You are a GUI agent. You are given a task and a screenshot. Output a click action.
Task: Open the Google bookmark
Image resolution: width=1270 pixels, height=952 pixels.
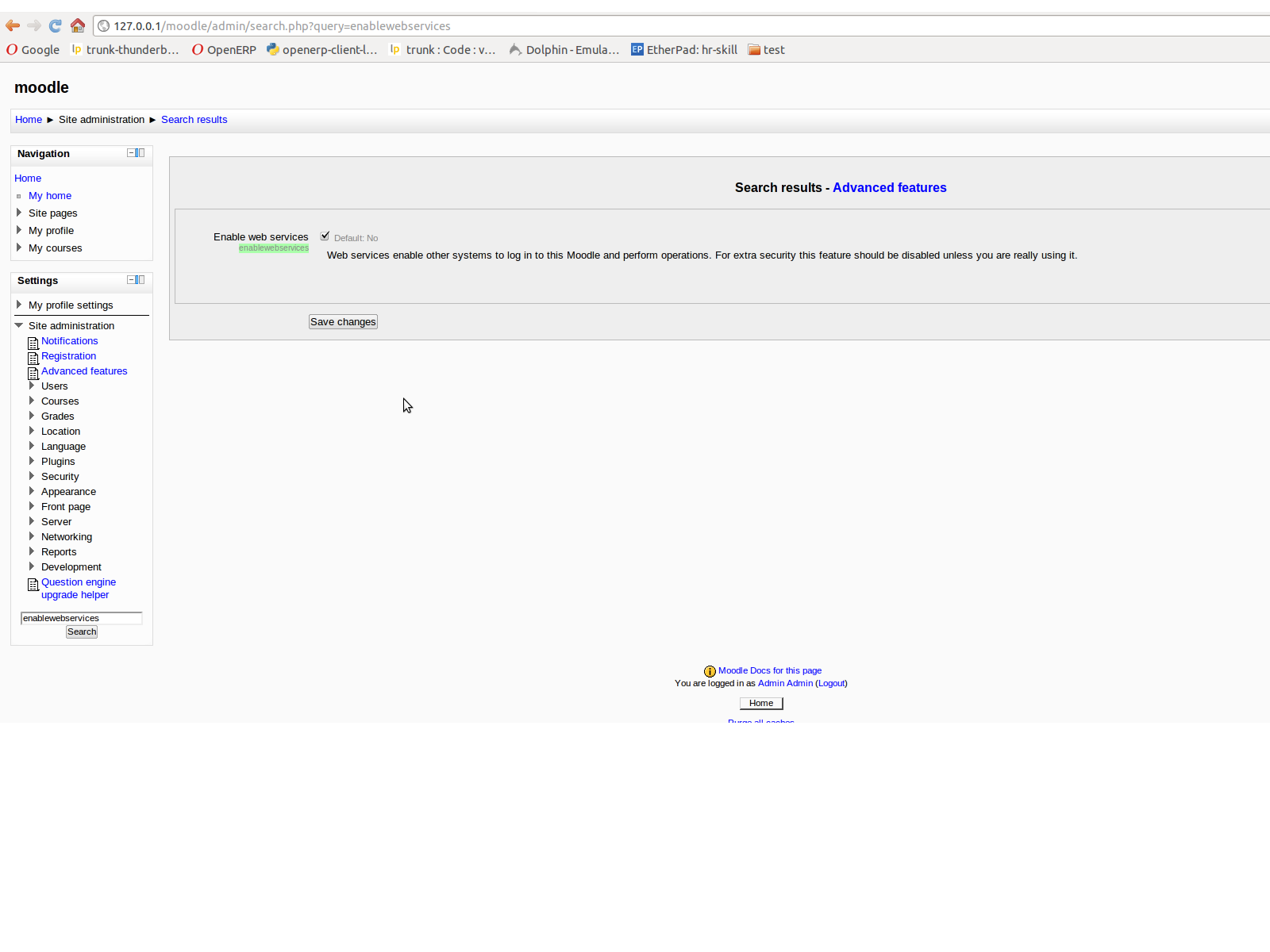[33, 49]
